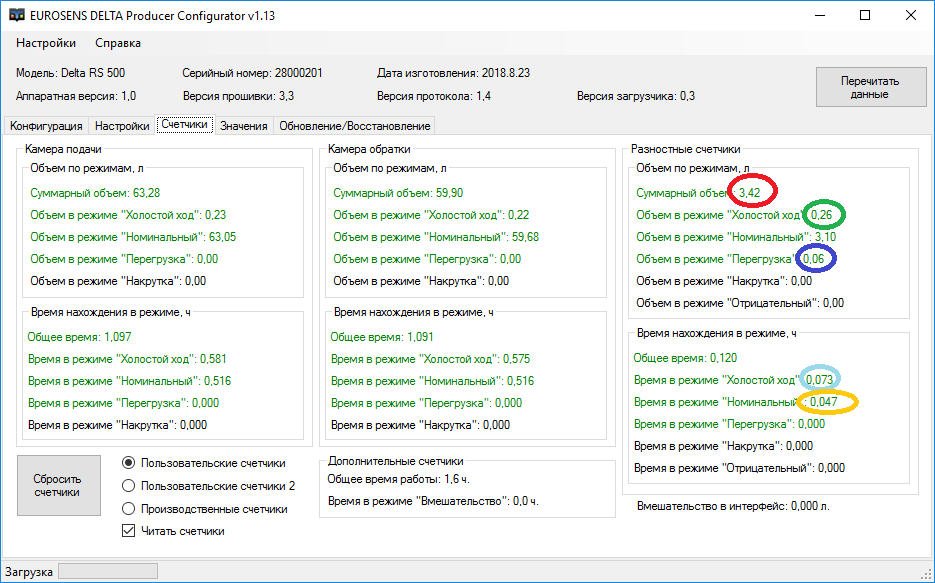Select the Производственные счетчики radio button
The height and width of the screenshot is (583, 935).
[128, 509]
